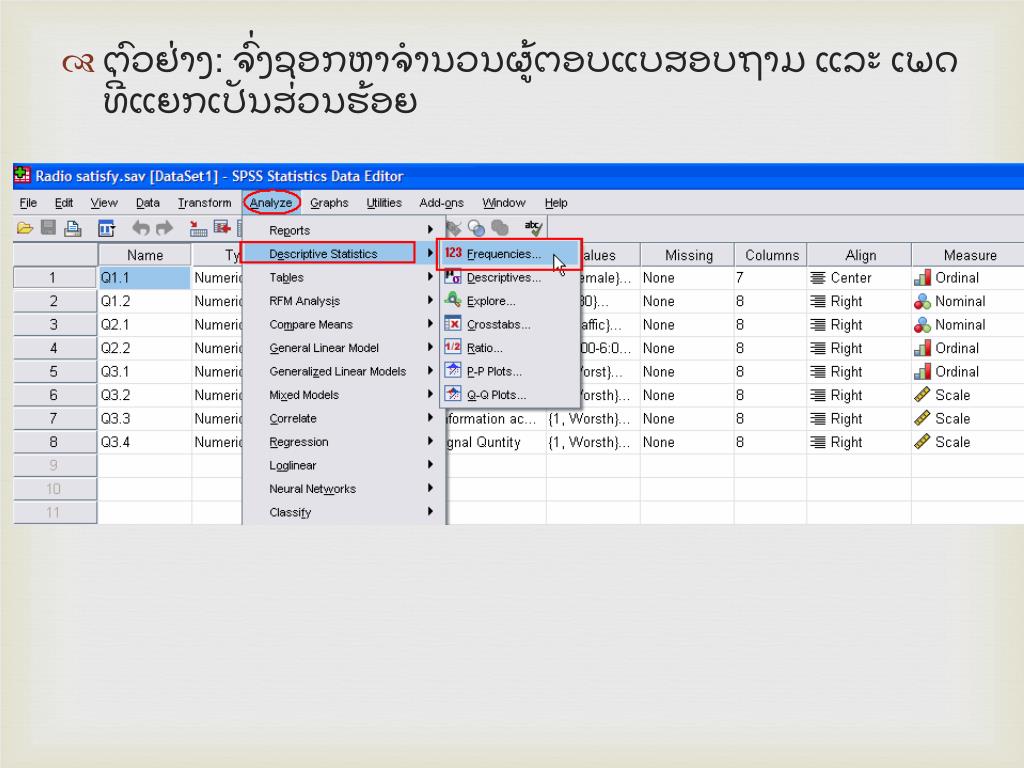Expand the Compare Means submenu
This screenshot has height=768, width=1024.
[344, 324]
